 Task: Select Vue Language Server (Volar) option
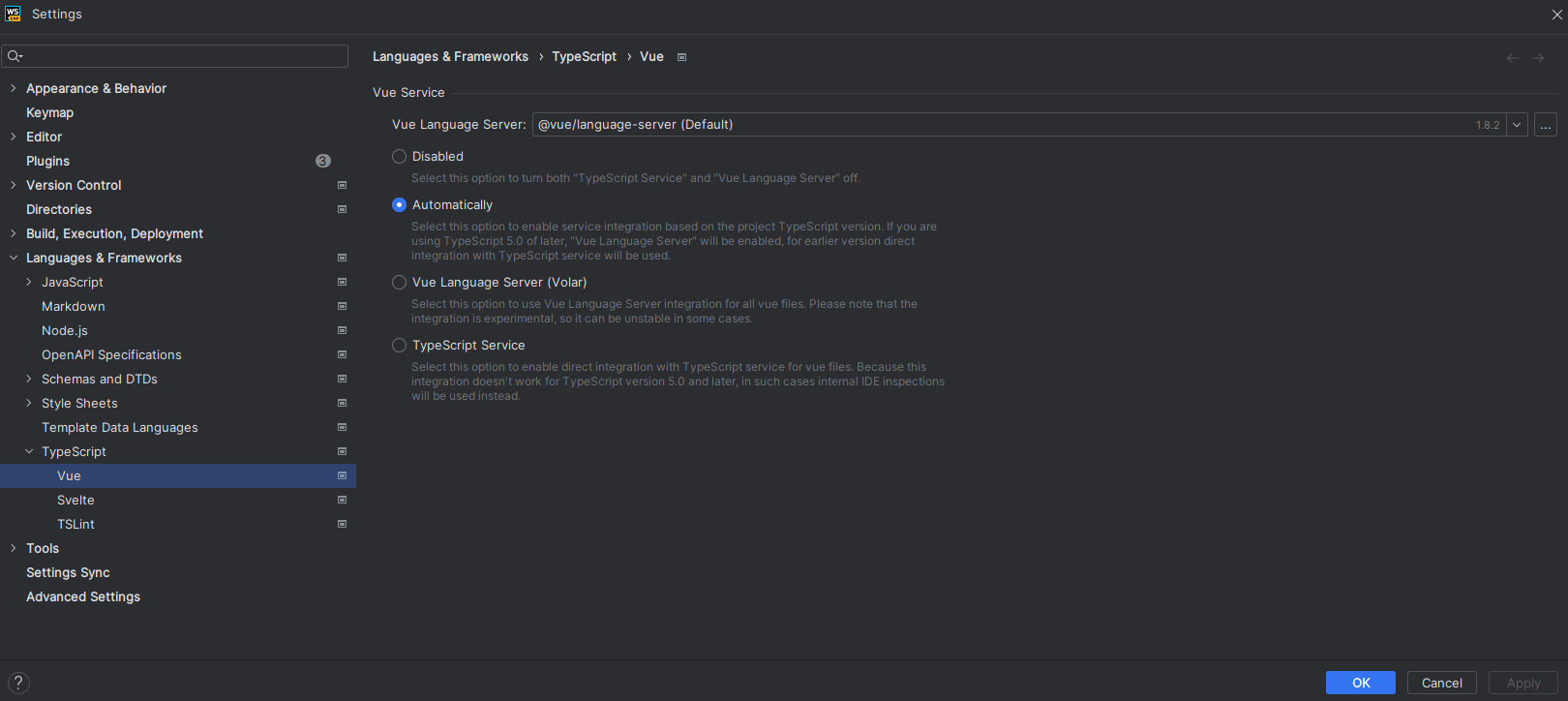click(399, 283)
